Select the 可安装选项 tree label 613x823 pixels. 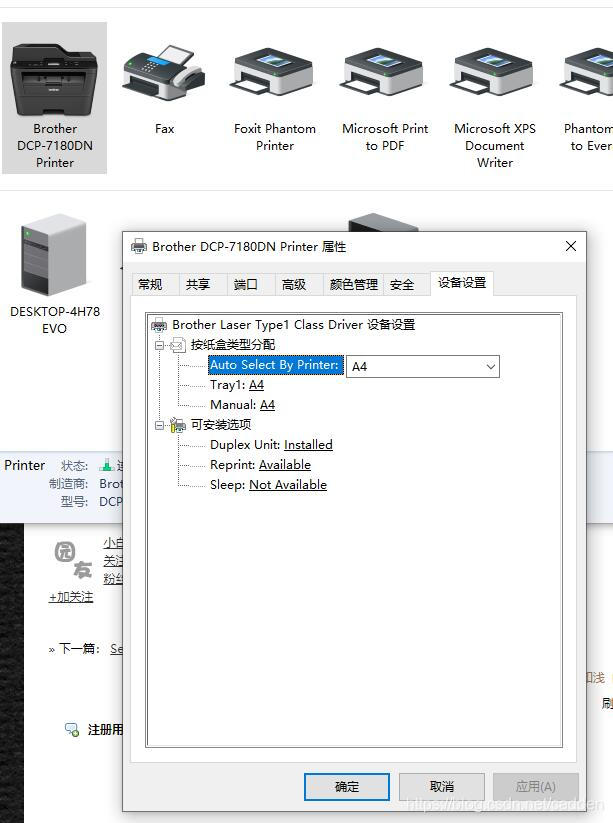click(x=220, y=425)
